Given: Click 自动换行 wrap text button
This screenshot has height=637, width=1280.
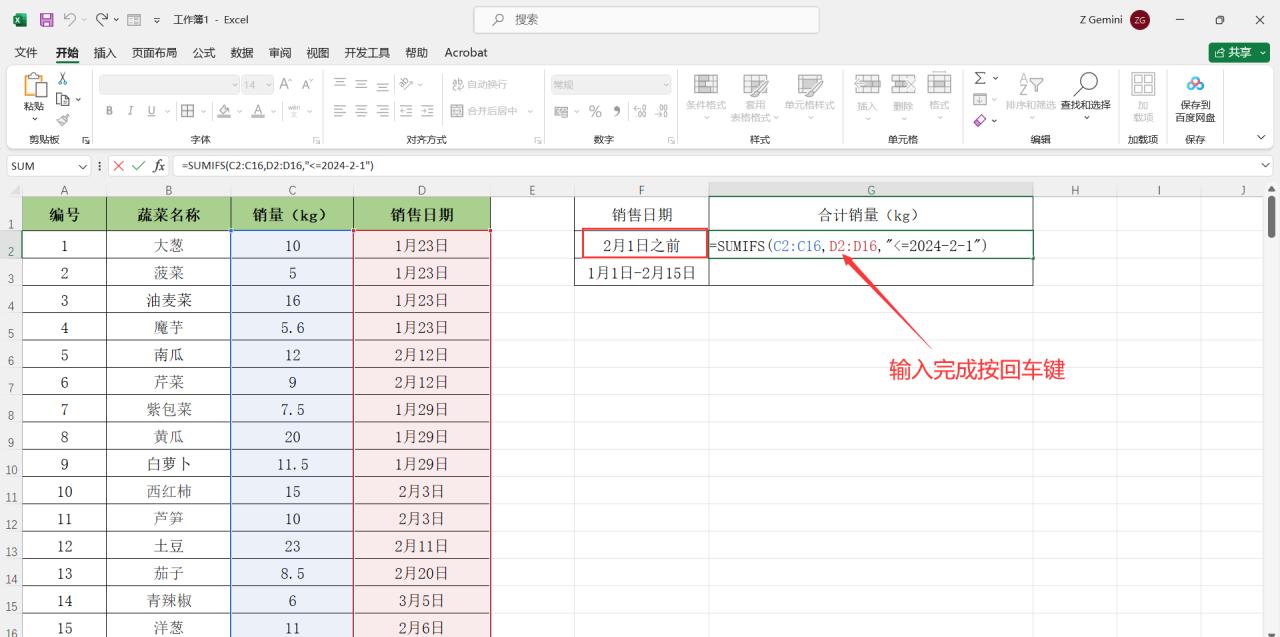Looking at the screenshot, I should click(x=480, y=85).
